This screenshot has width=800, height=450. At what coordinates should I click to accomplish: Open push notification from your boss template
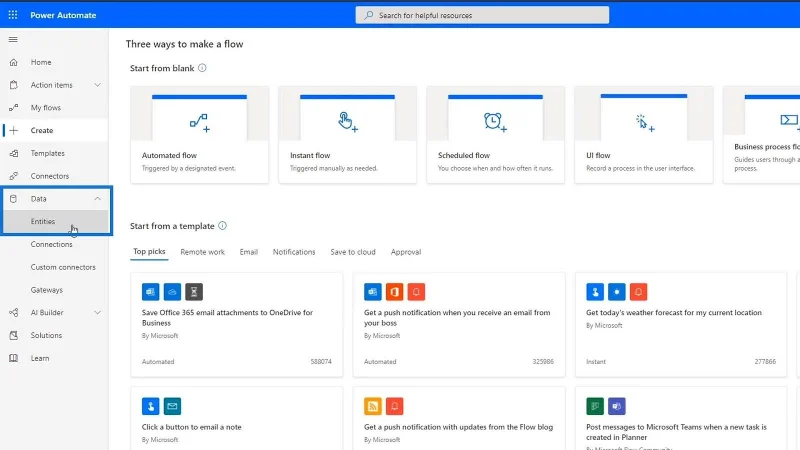pyautogui.click(x=459, y=324)
